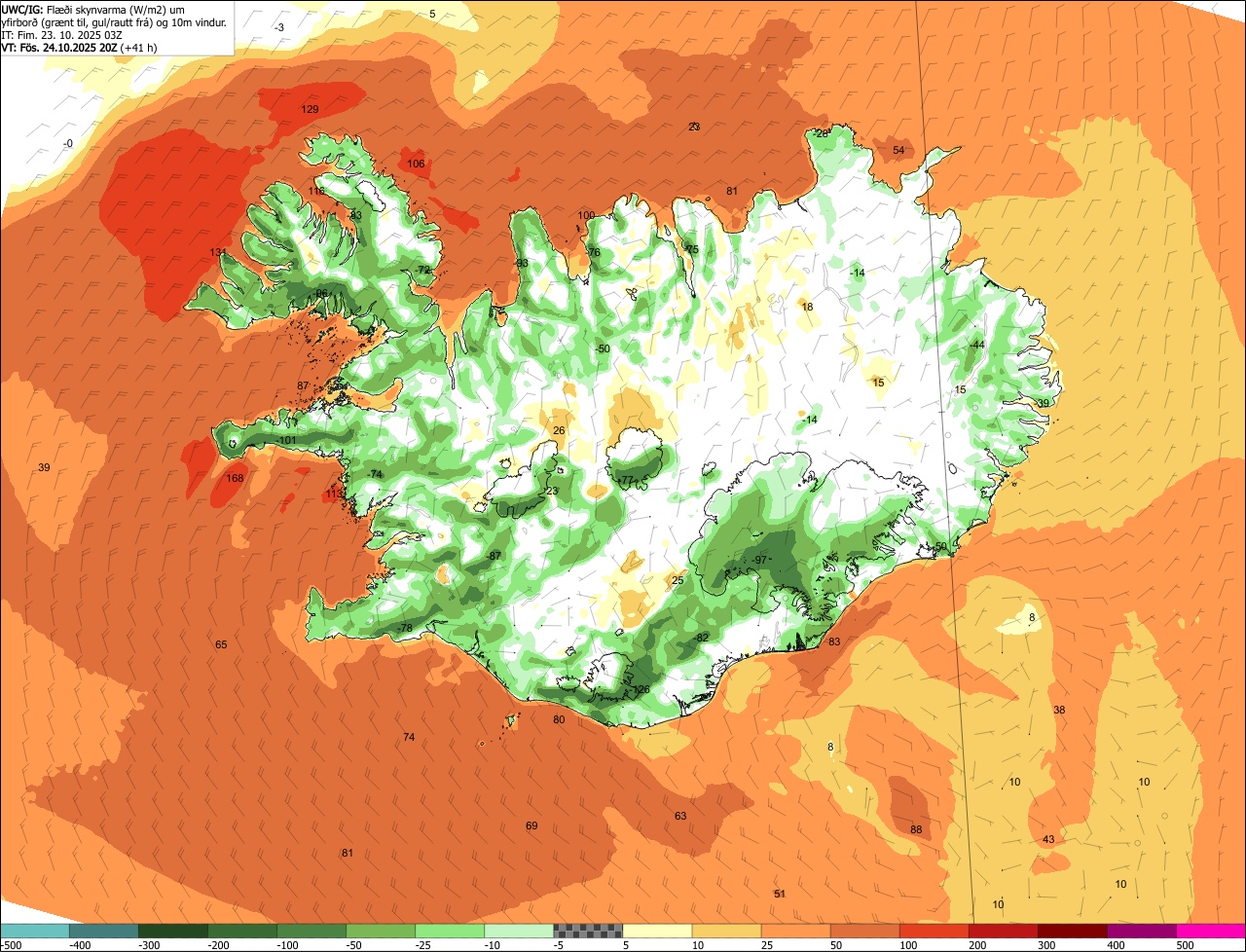Click the -101 value on the peninsula
Screen dimensions: 1246x952
[x=285, y=441]
